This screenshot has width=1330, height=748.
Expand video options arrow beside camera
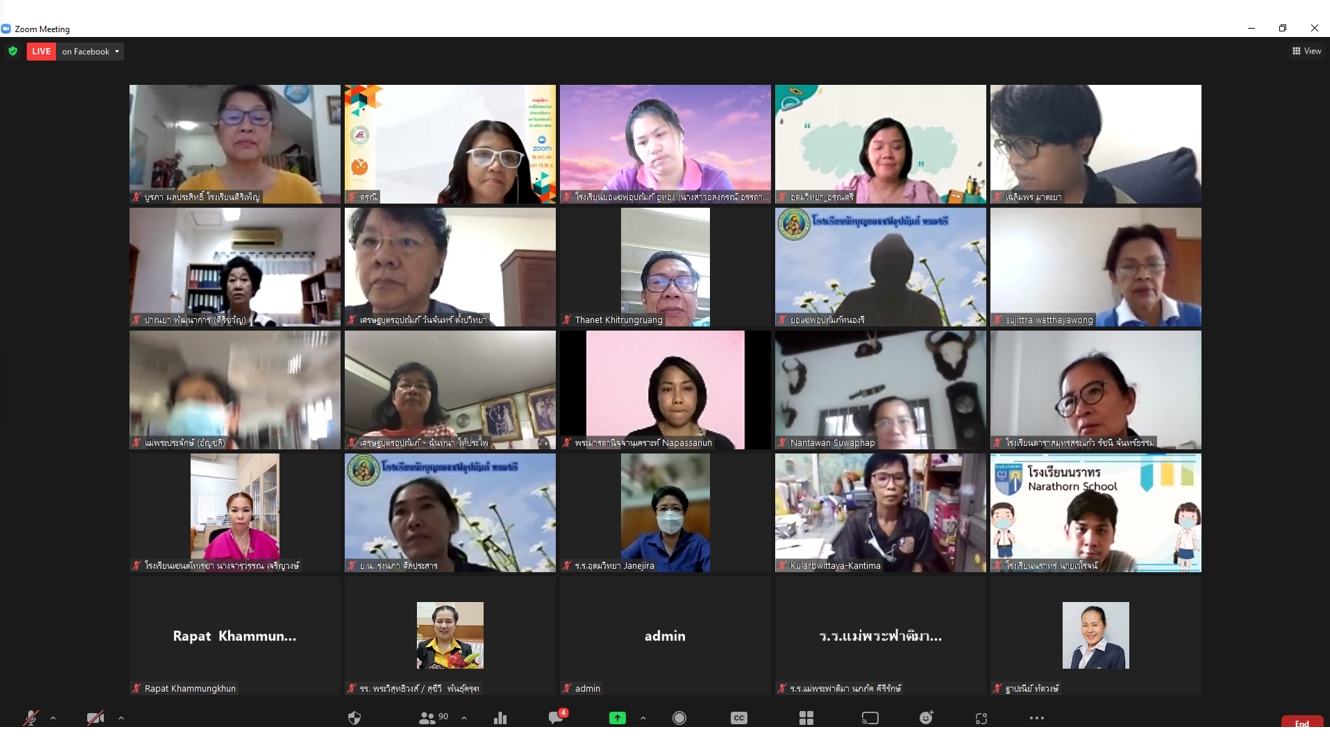[121, 718]
